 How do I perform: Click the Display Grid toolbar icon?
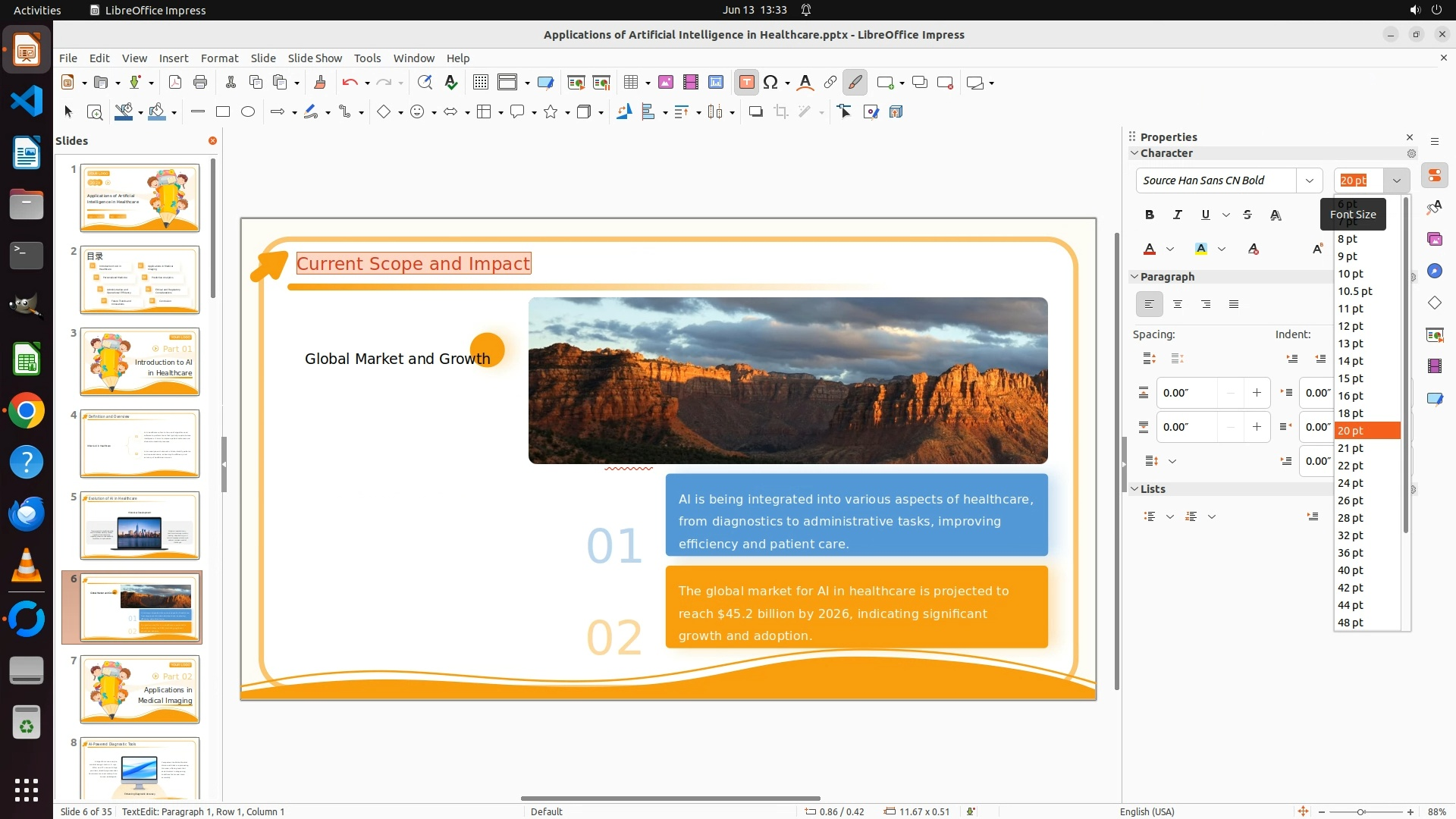(480, 83)
